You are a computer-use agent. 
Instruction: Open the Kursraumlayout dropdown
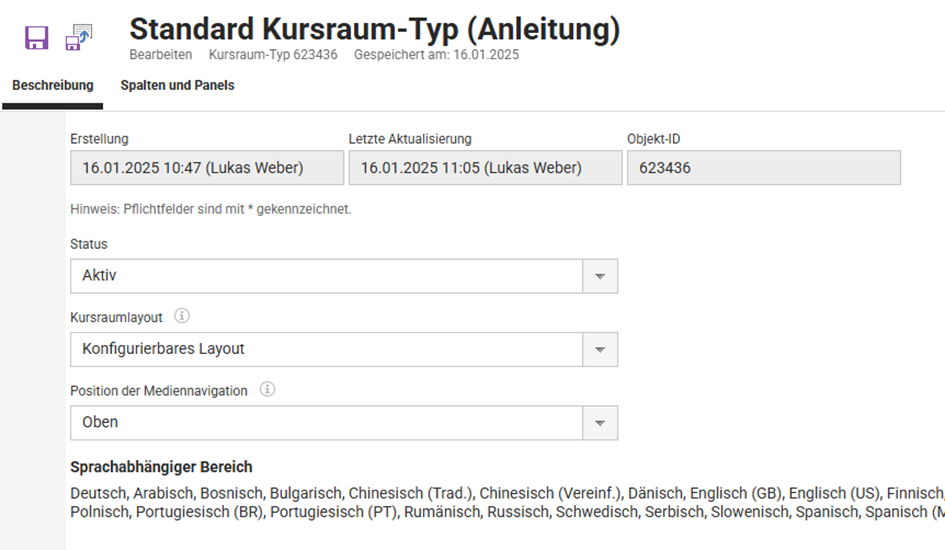(x=600, y=349)
